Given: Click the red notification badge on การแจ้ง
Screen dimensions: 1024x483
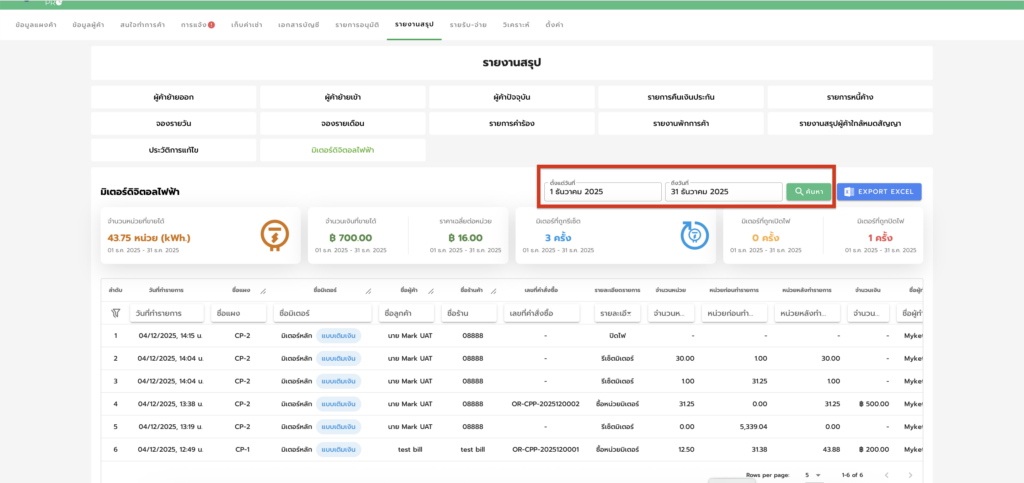Looking at the screenshot, I should point(211,24).
